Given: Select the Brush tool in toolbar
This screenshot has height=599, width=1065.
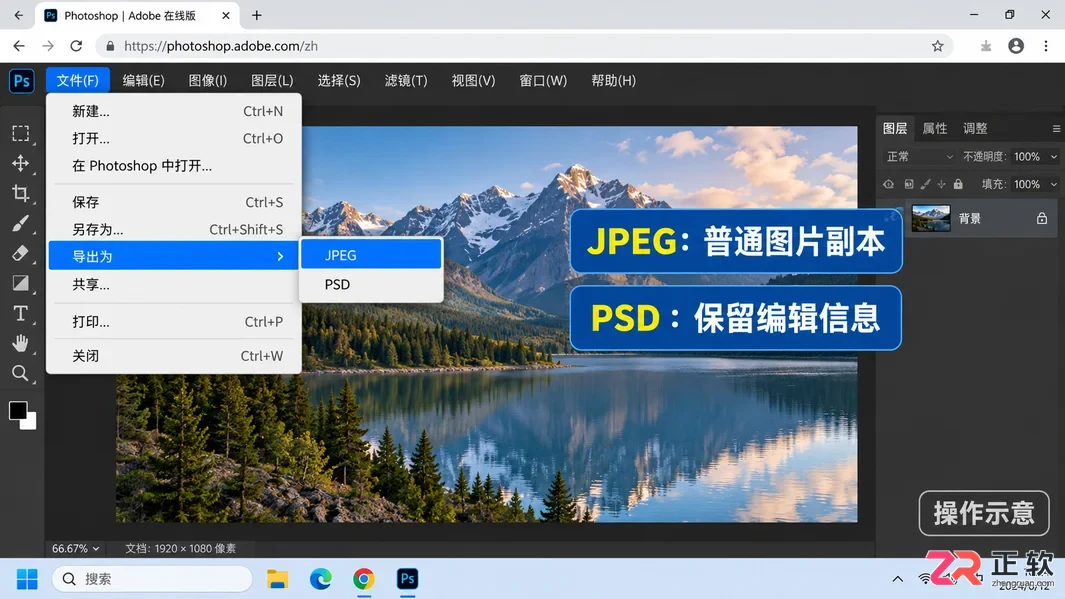Looking at the screenshot, I should coord(20,223).
